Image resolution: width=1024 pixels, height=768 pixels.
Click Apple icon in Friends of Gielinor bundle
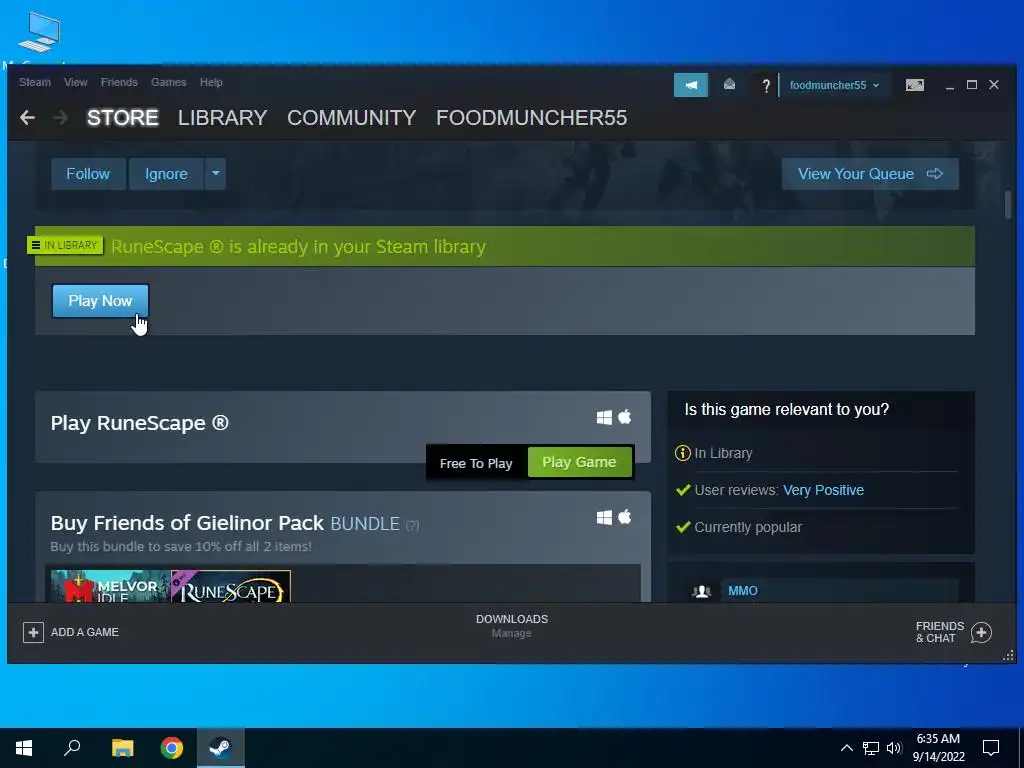pos(625,517)
